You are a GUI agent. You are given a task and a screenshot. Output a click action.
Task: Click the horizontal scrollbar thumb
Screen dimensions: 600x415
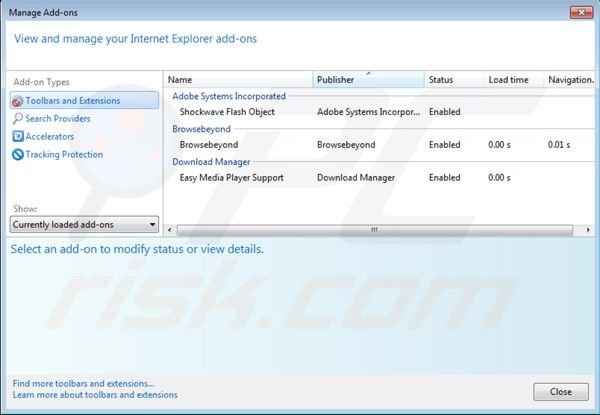click(375, 230)
